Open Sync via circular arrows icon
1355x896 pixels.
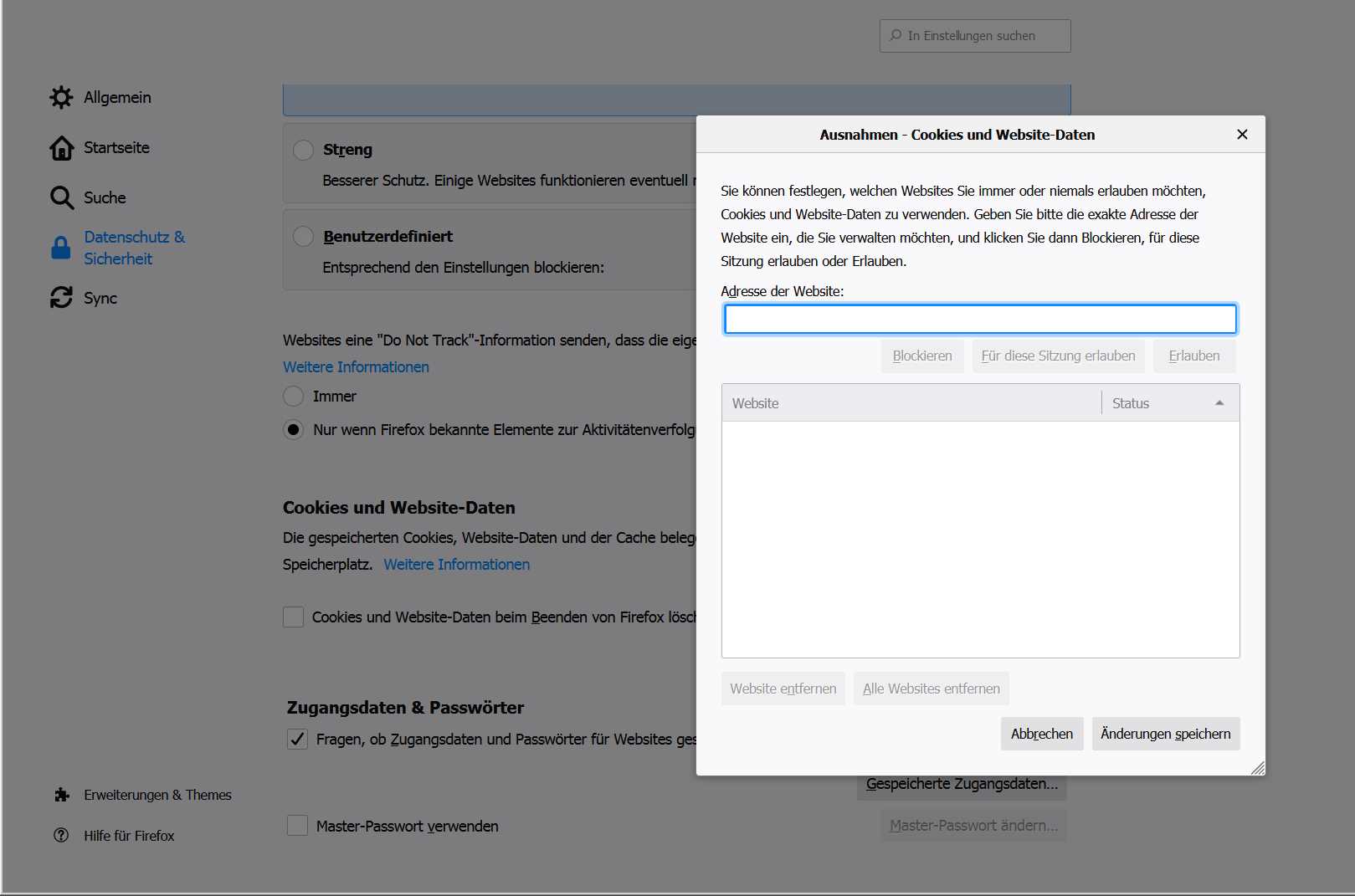click(x=61, y=298)
